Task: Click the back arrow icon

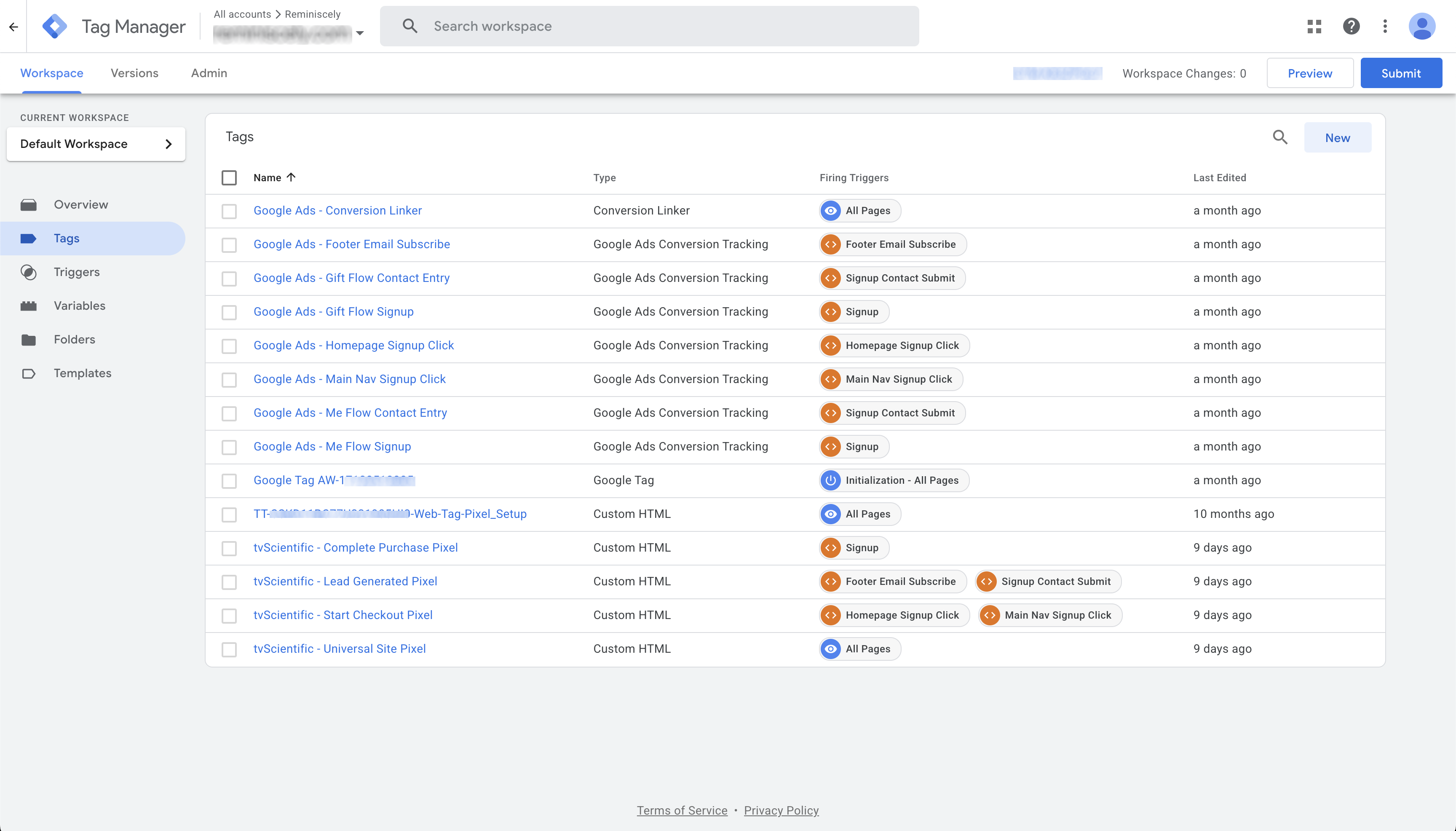Action: [14, 27]
